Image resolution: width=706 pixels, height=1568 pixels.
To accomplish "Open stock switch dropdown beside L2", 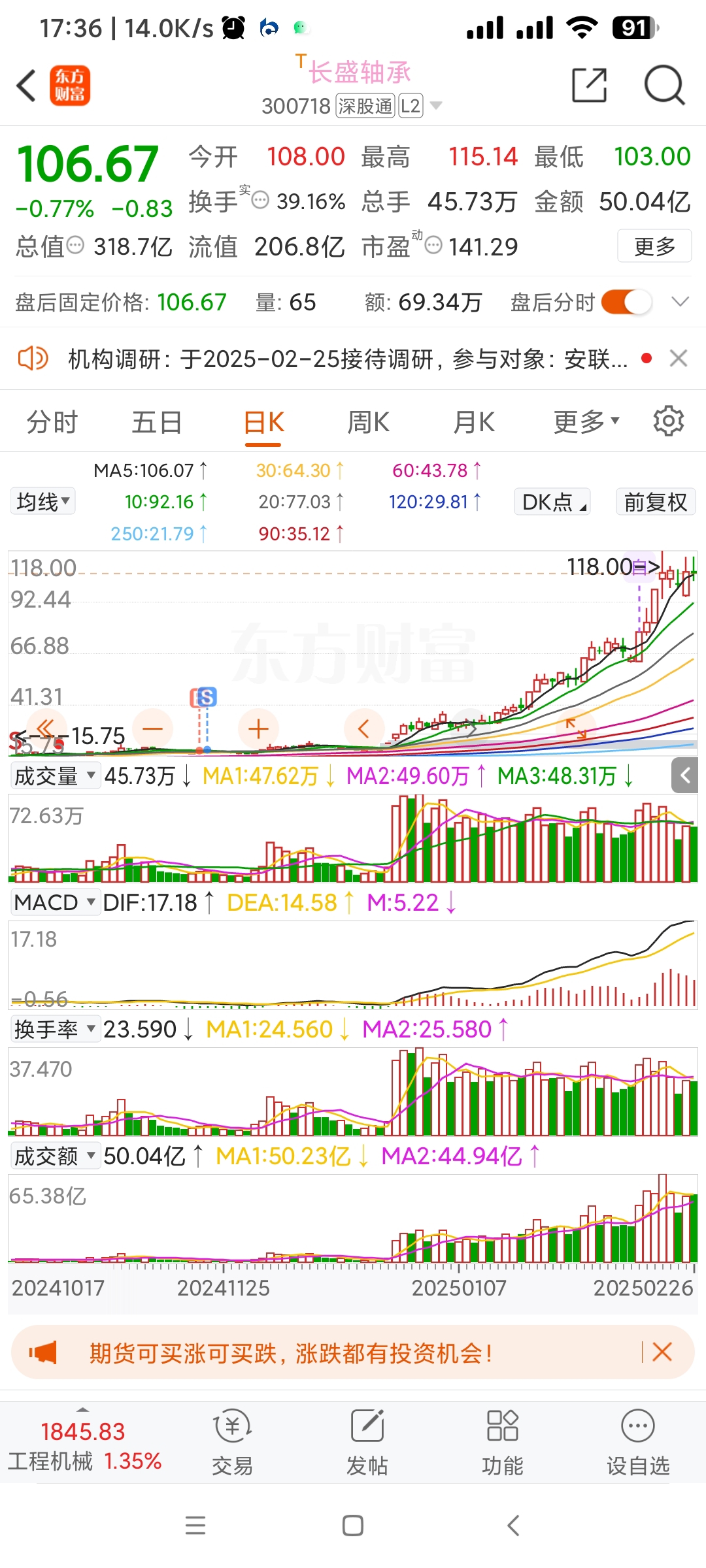I will click(435, 105).
